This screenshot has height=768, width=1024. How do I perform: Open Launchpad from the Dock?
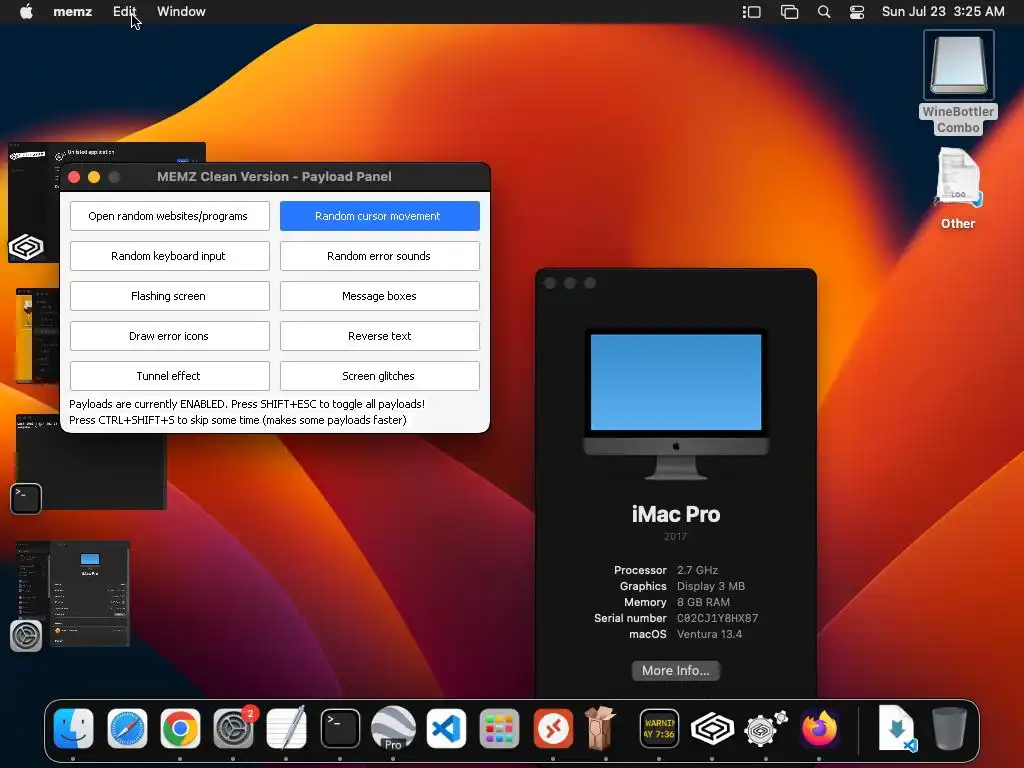pos(500,728)
